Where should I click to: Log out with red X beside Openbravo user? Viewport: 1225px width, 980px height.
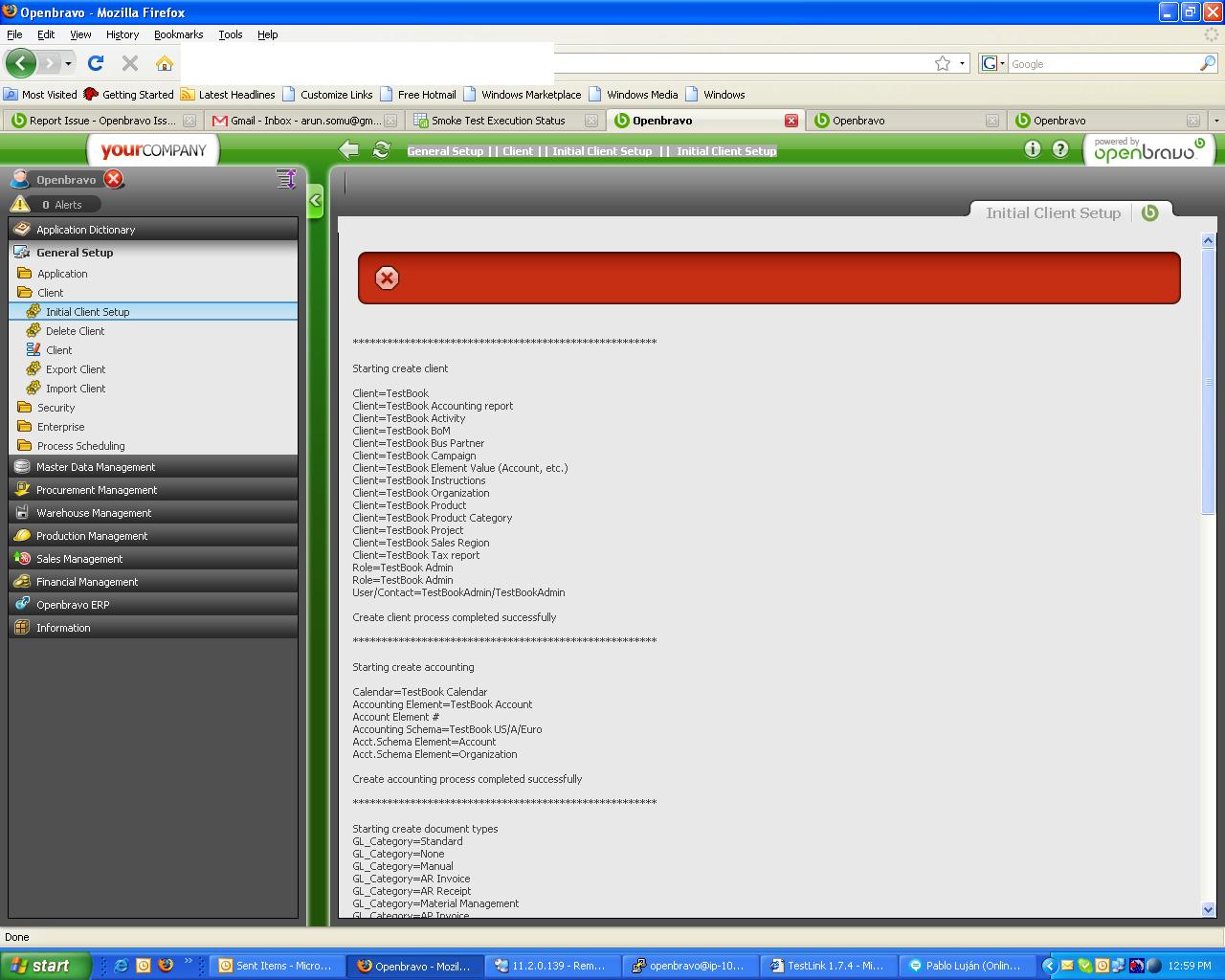114,179
